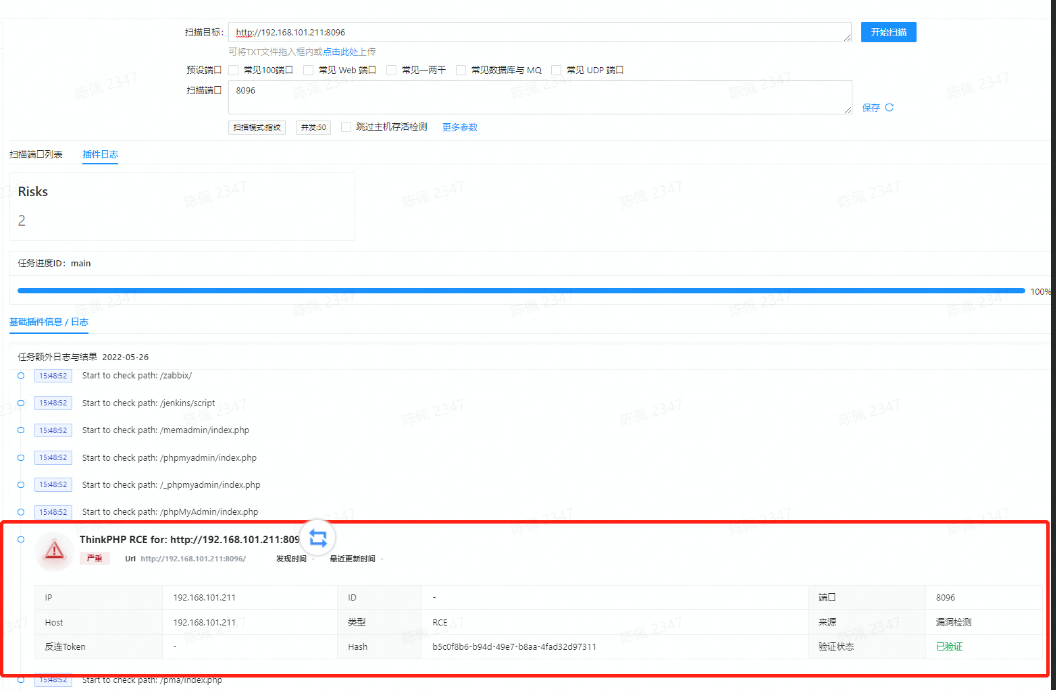Enable the 常见100端口 checkbox
Viewport: 1056px width, 690px height.
234,70
